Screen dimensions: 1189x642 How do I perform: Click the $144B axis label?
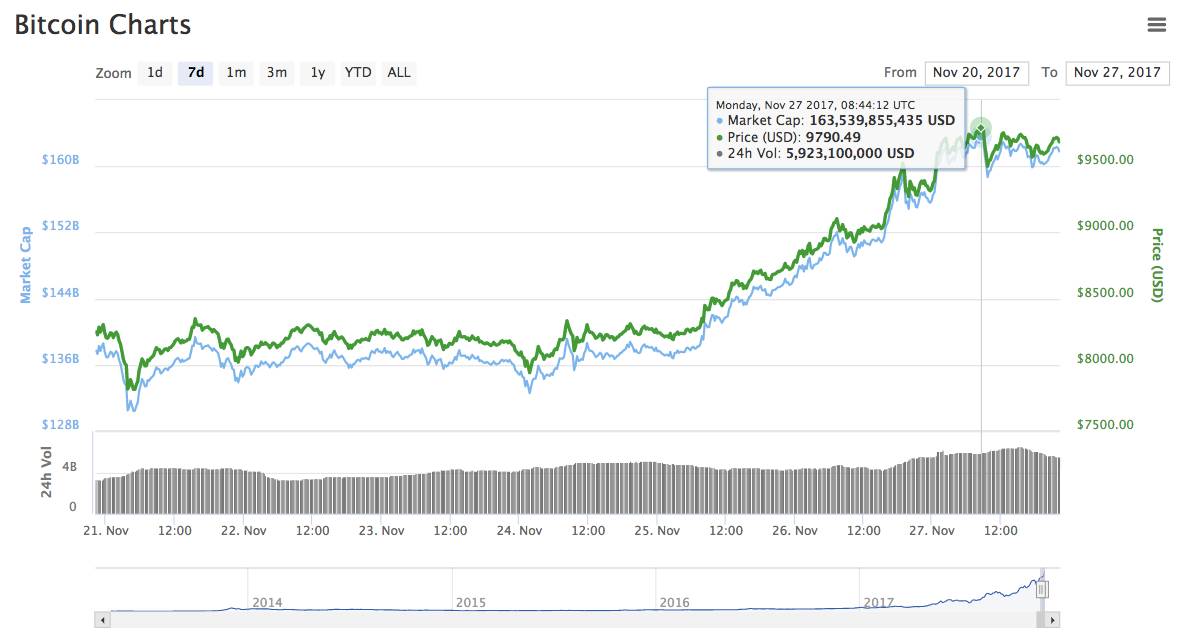click(61, 293)
